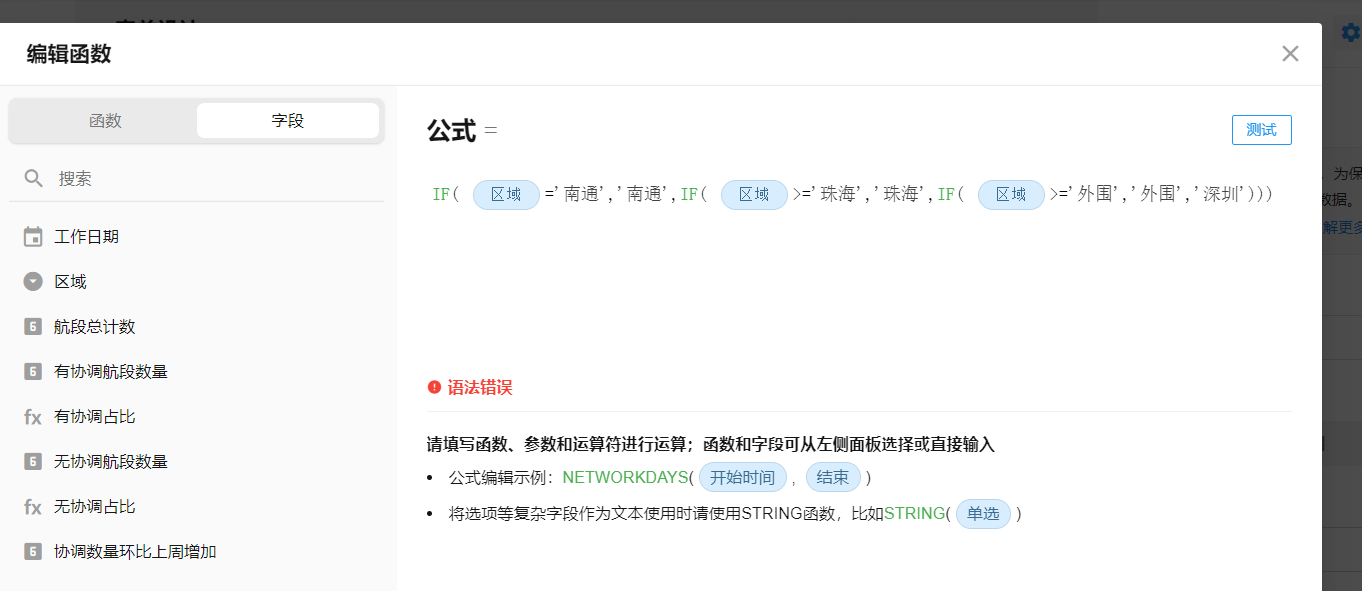This screenshot has height=591, width=1362.
Task: Click the number icon beside 航段总计数
Action: 34,326
